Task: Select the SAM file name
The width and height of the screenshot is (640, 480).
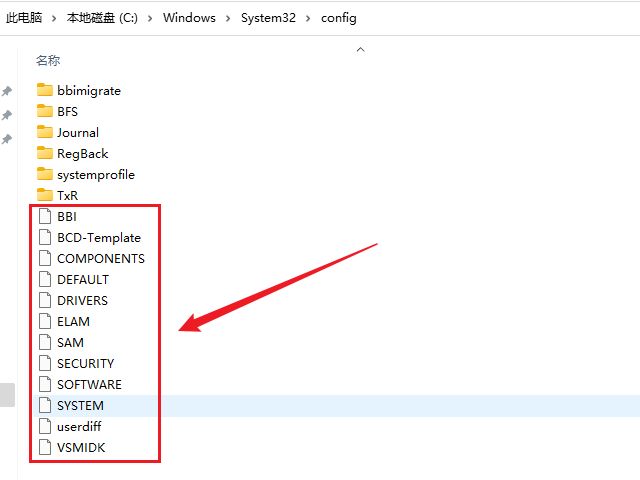Action: tap(70, 342)
